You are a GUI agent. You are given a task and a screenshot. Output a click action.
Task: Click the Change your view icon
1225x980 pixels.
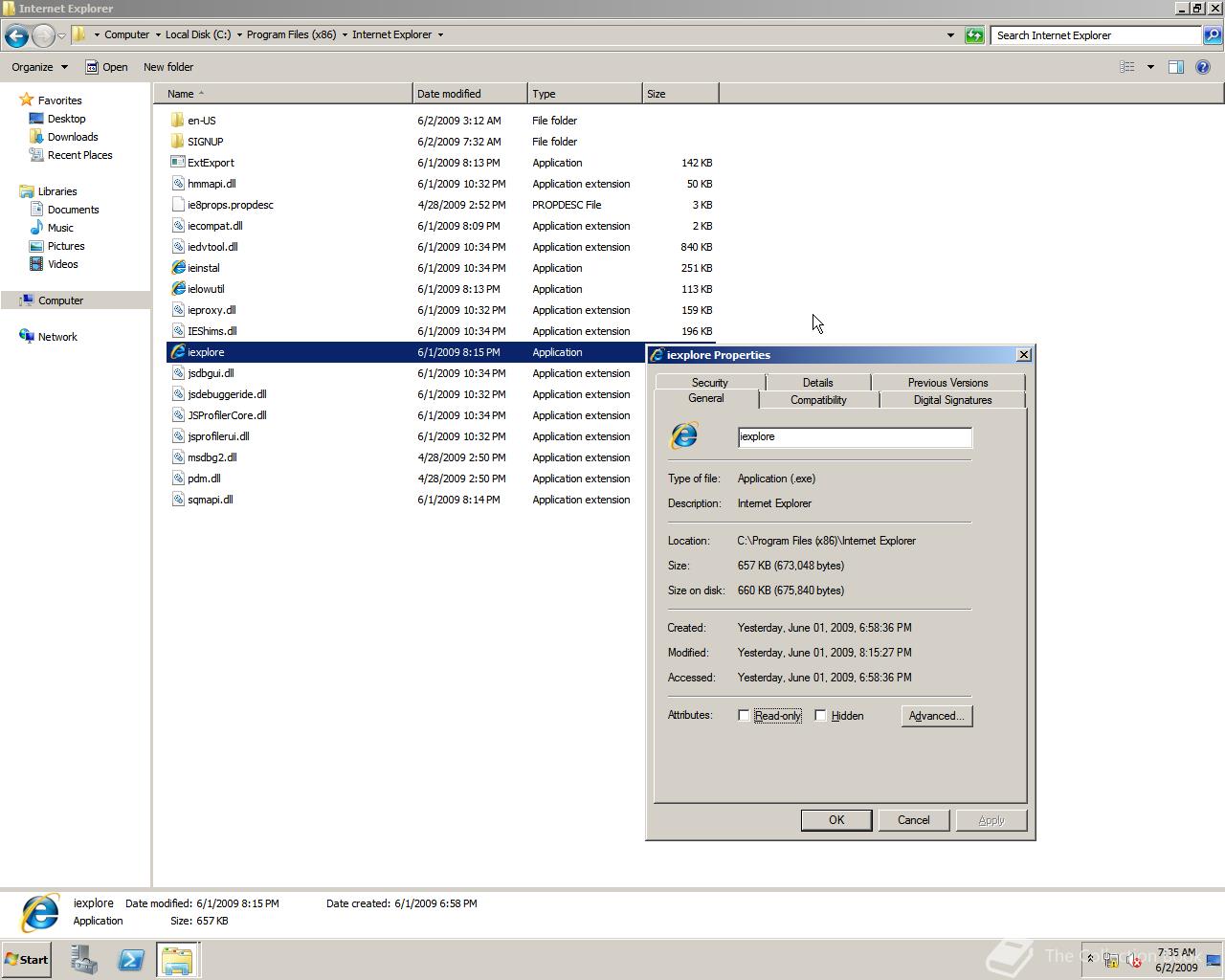(1127, 67)
